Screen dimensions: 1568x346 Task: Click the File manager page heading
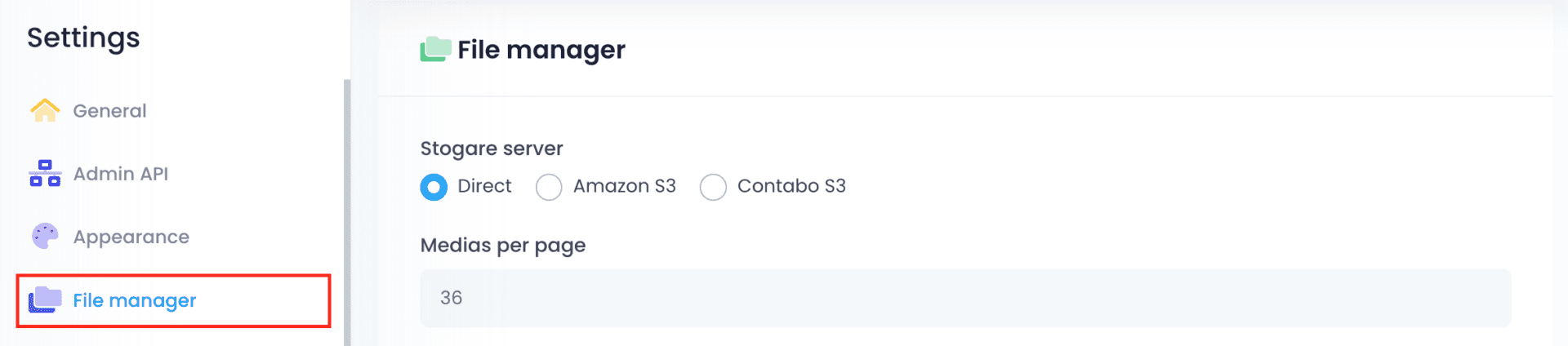[541, 50]
